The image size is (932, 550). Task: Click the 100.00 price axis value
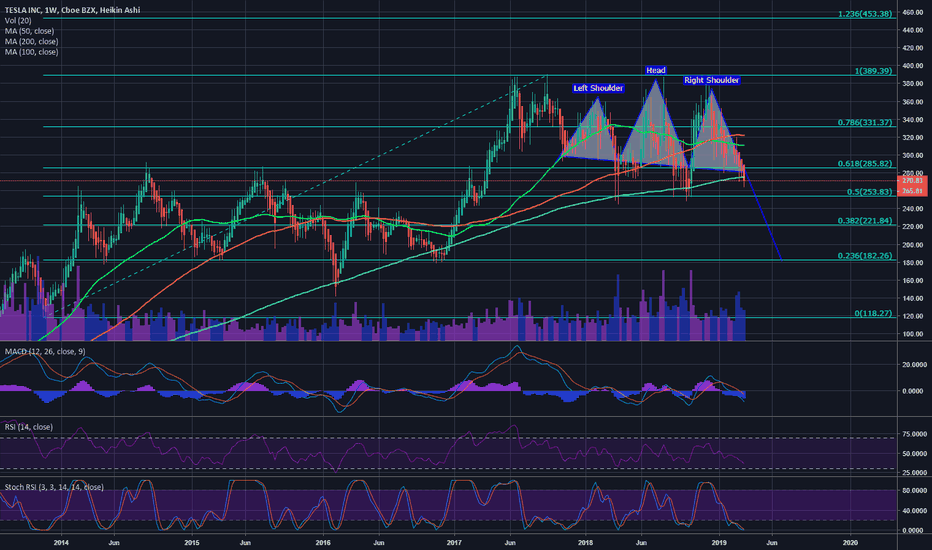pos(912,334)
